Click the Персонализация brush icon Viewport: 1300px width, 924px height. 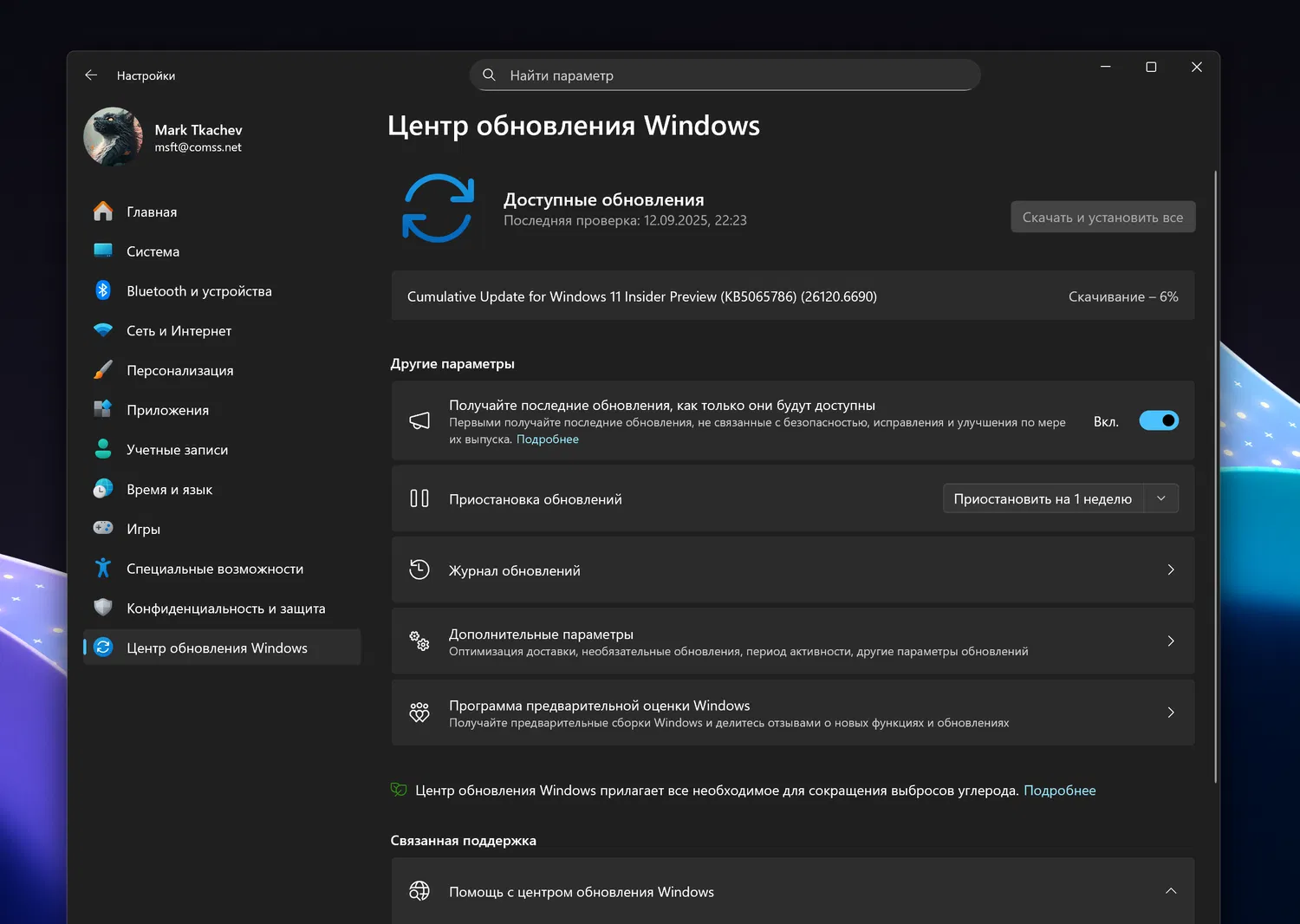point(103,370)
